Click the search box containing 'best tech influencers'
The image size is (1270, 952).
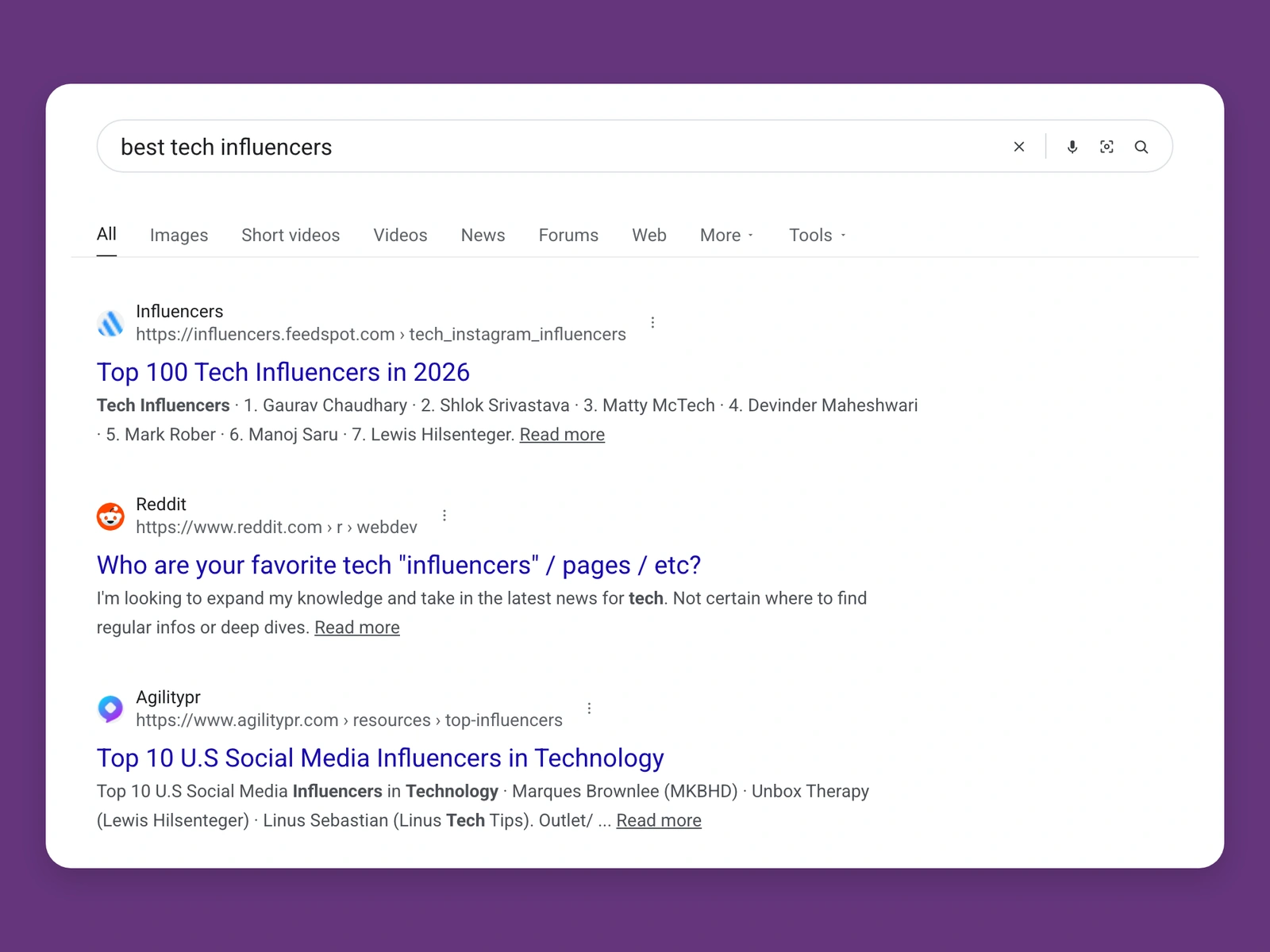634,146
